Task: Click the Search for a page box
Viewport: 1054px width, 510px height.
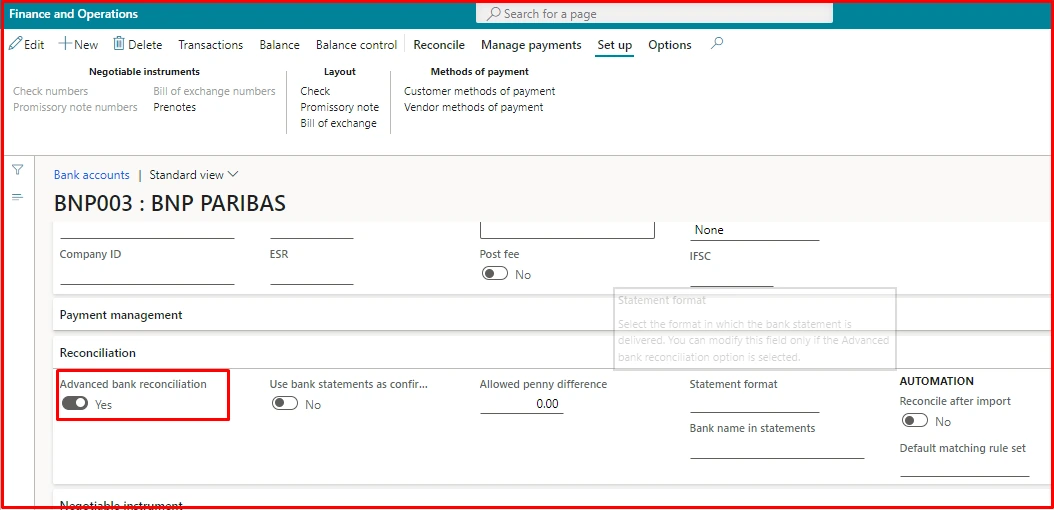Action: (654, 13)
